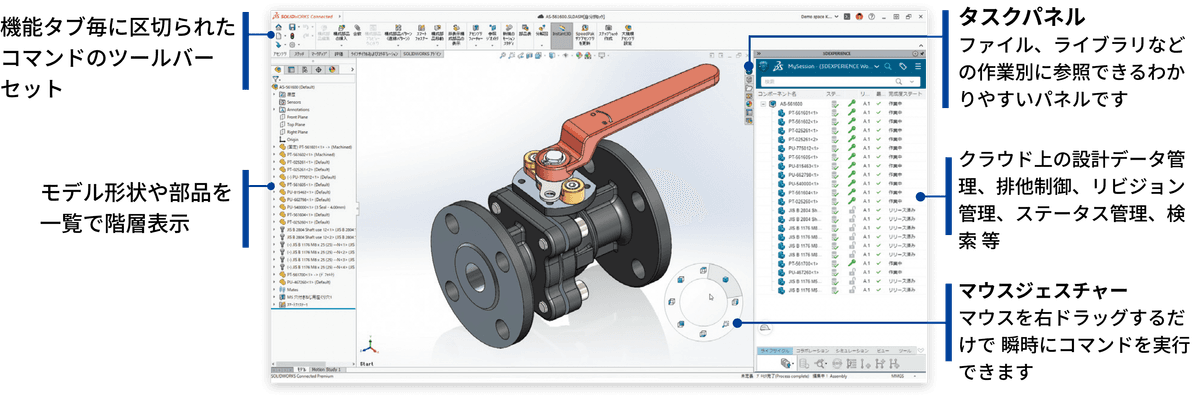Open the SOLIDWORKS アドイン tab

(422, 54)
